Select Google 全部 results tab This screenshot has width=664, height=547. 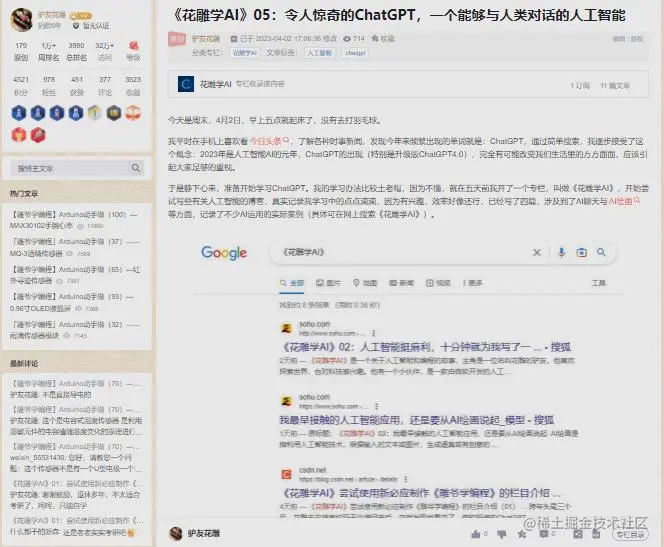click(x=292, y=283)
